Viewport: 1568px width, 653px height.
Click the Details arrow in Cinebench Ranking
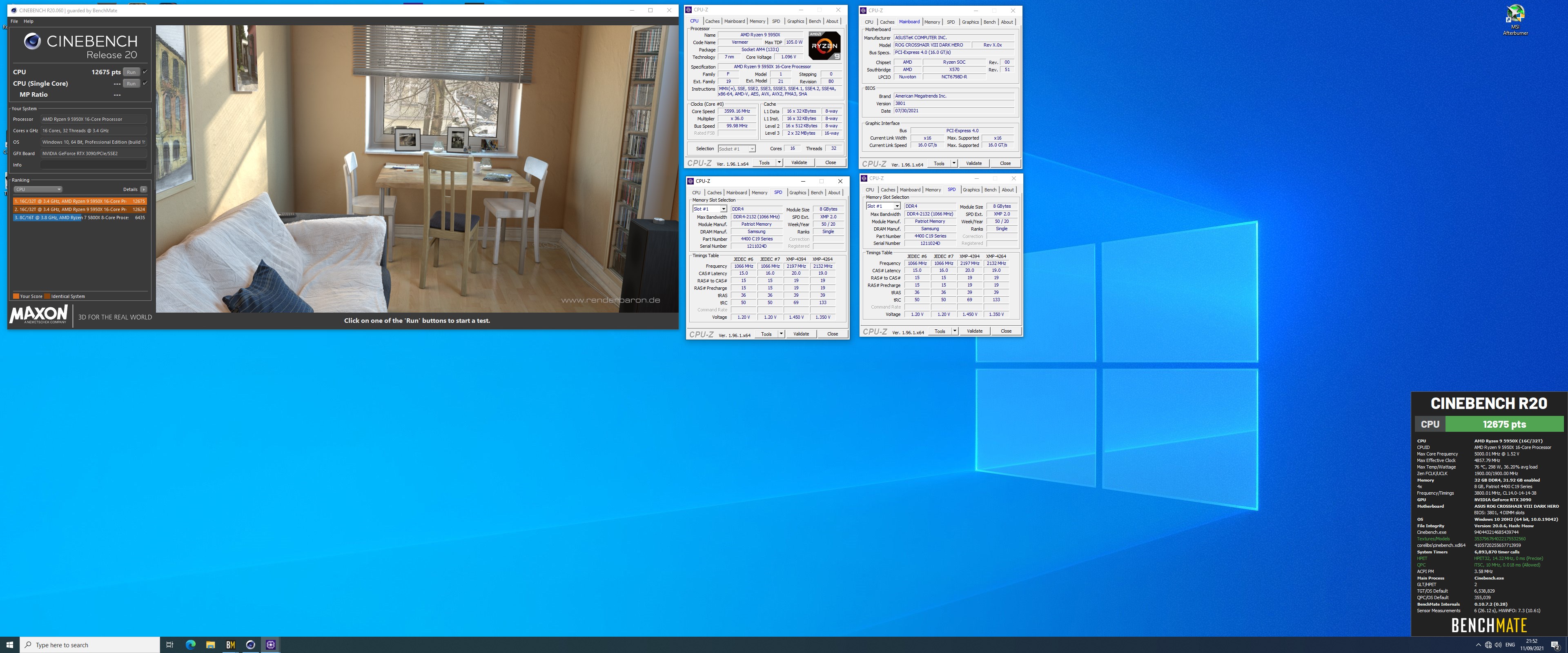click(144, 189)
